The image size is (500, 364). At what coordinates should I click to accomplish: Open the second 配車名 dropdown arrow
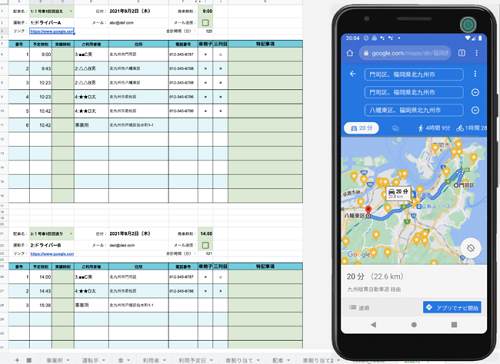coord(71,234)
